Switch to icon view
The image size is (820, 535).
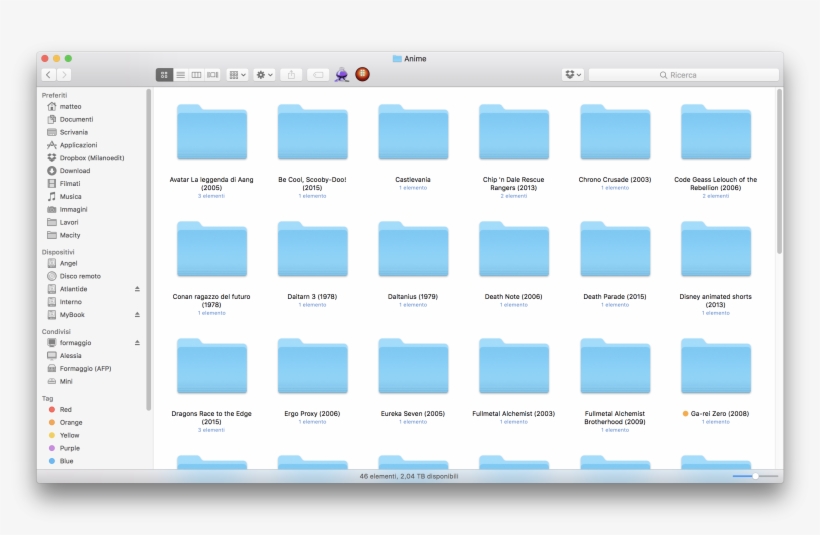(x=164, y=75)
